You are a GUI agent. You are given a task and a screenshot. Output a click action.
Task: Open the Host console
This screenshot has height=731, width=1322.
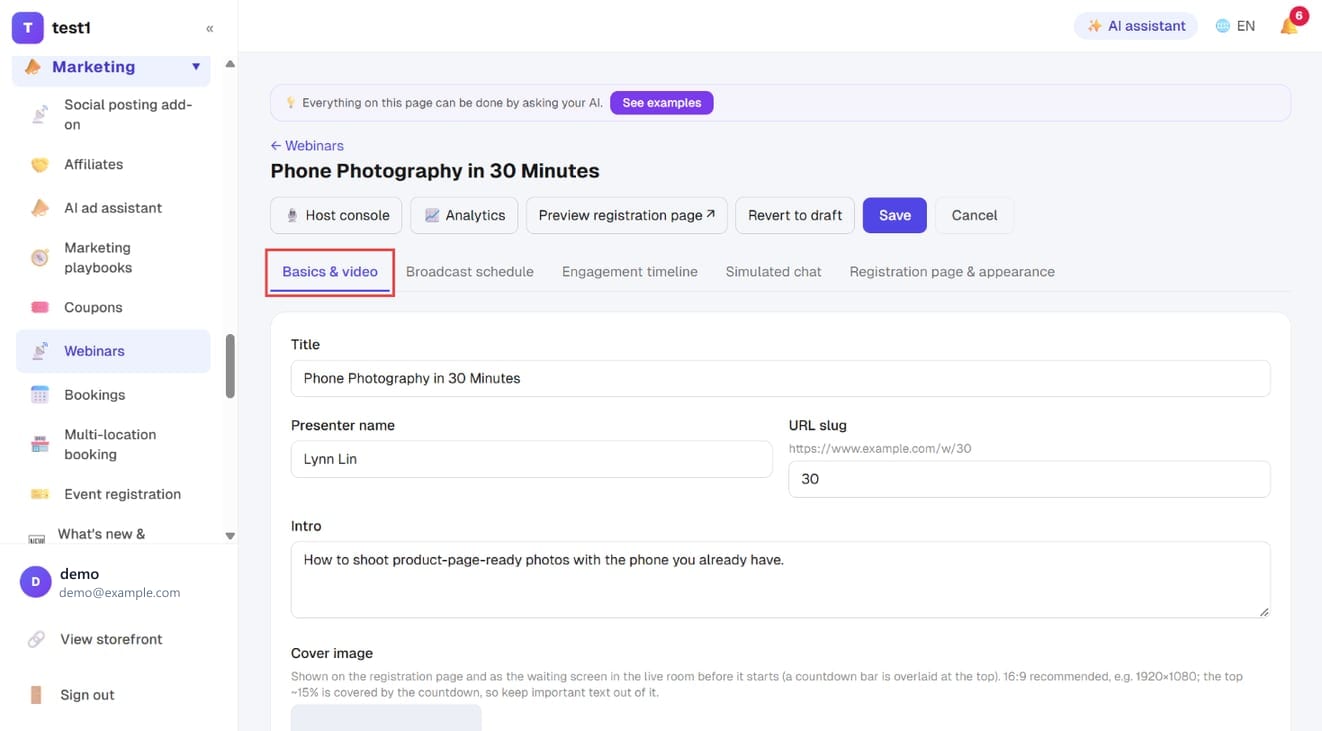(x=337, y=215)
